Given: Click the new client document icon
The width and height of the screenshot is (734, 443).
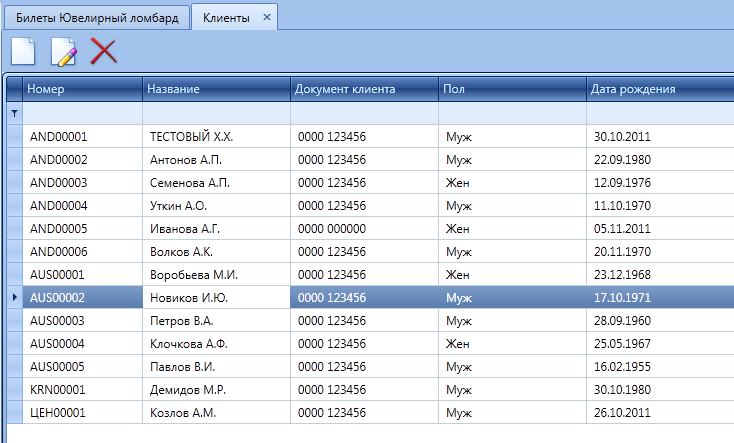Looking at the screenshot, I should coord(22,51).
